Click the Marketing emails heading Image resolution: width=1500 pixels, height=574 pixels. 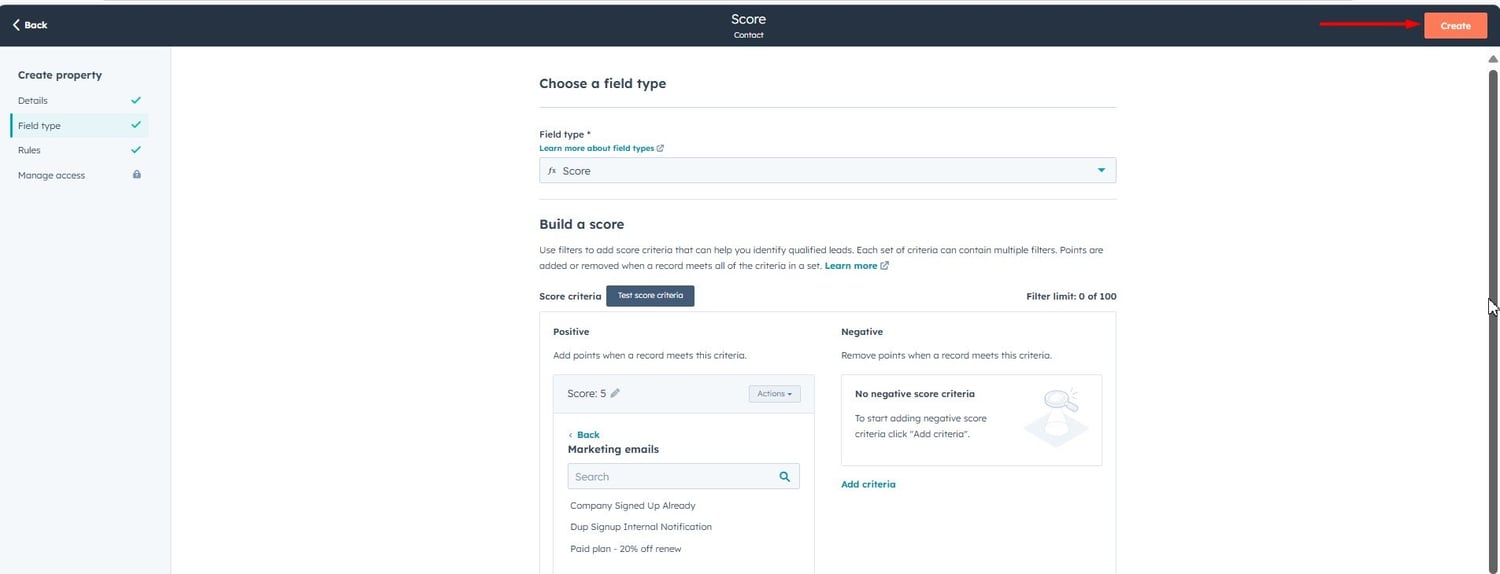(x=613, y=449)
